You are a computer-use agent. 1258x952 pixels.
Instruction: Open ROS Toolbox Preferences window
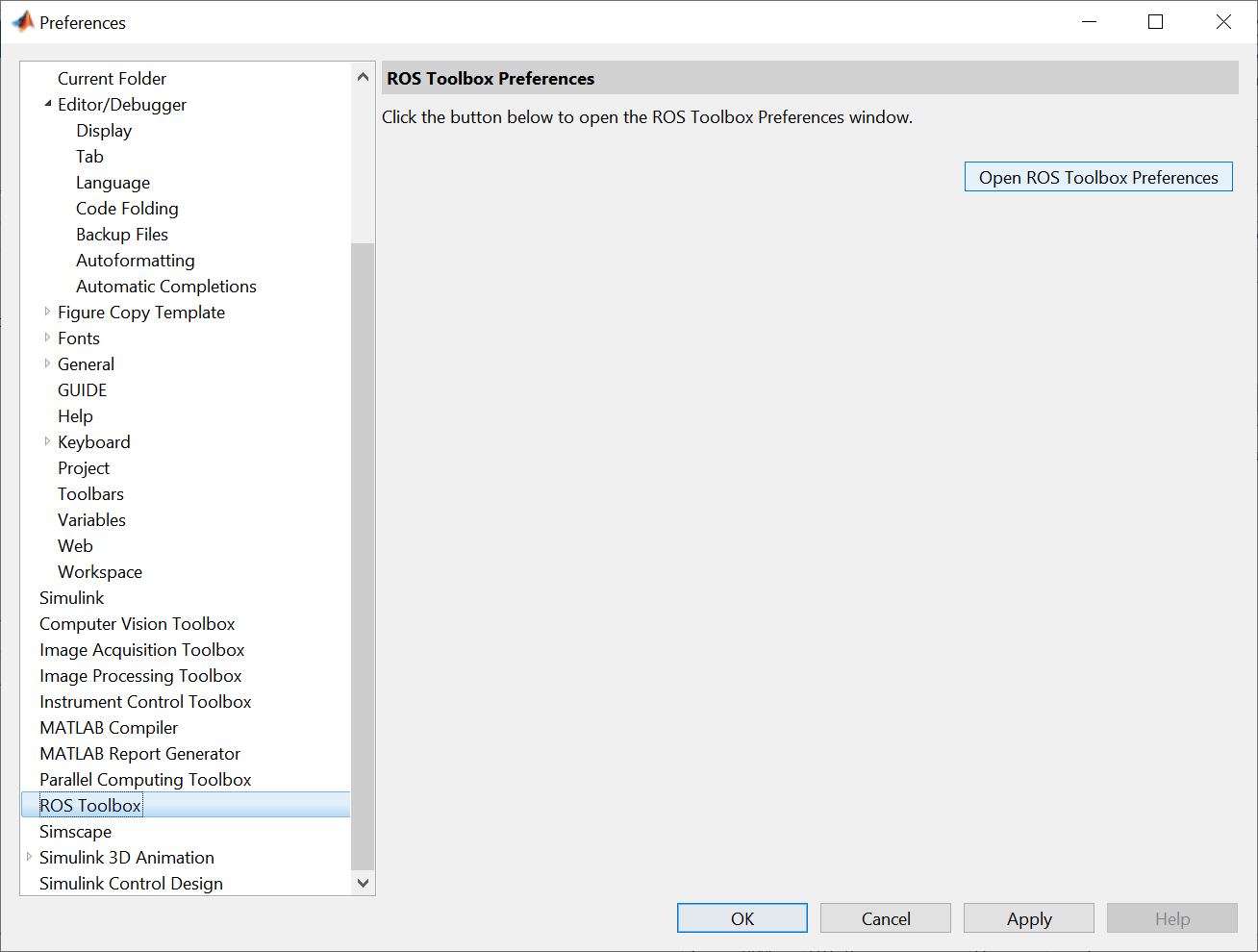coord(1097,177)
